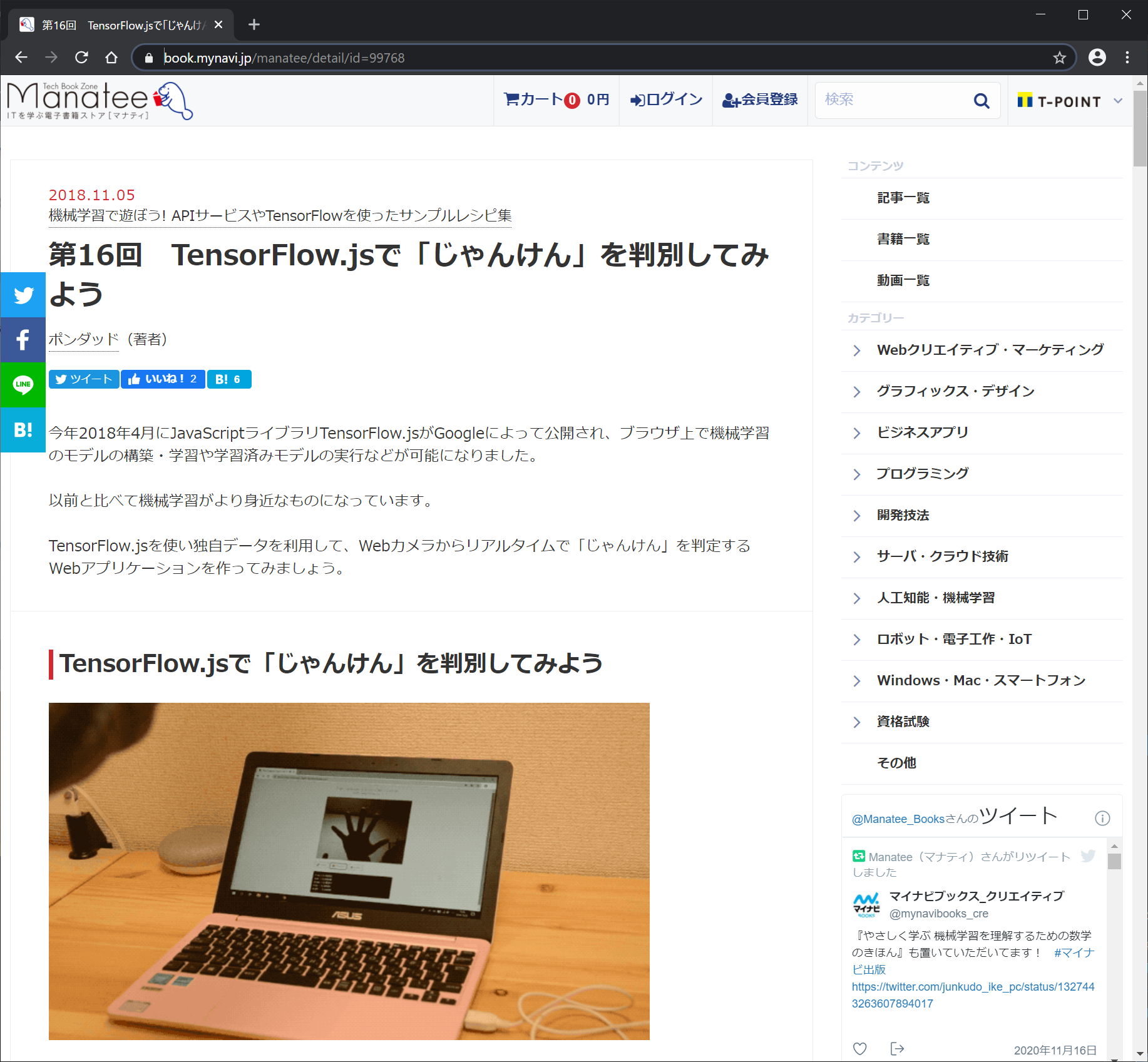The image size is (1148, 1062).
Task: Expand ロボット・電子工作・IoT category
Action: [981, 640]
